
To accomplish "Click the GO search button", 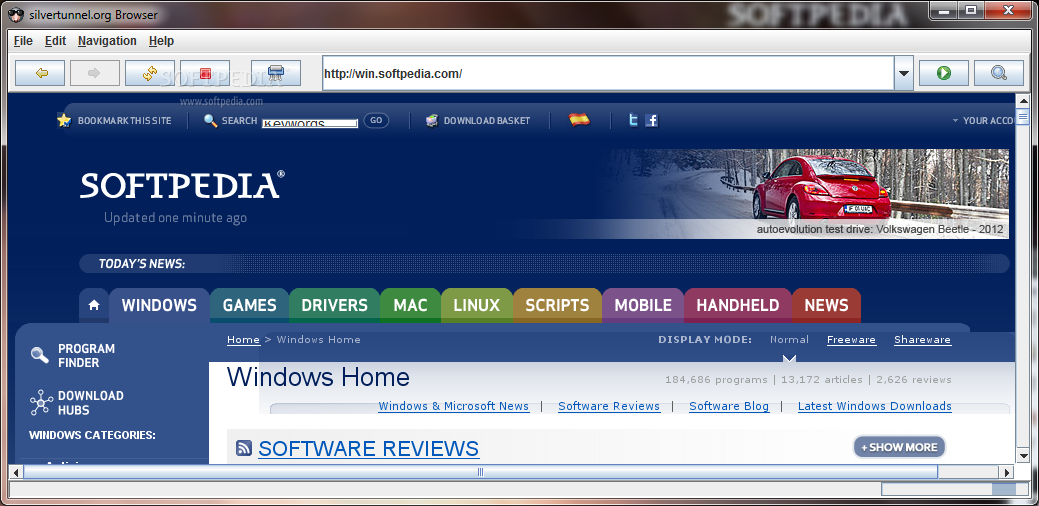I will click(x=376, y=121).
